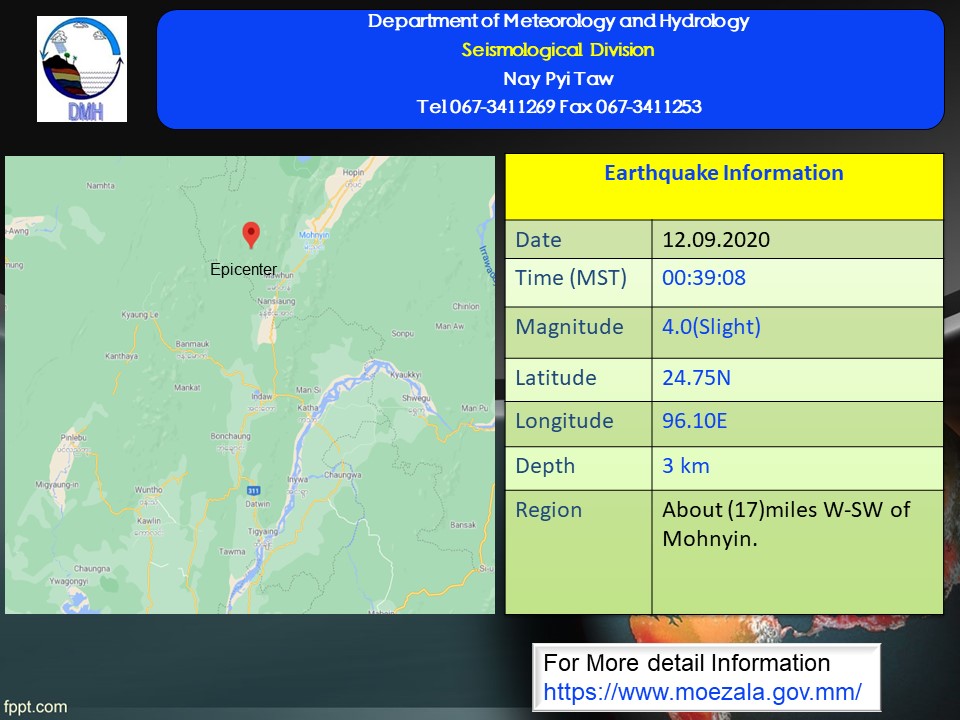Image resolution: width=960 pixels, height=720 pixels.
Task: Click Chinlon label on the map
Action: pos(466,306)
